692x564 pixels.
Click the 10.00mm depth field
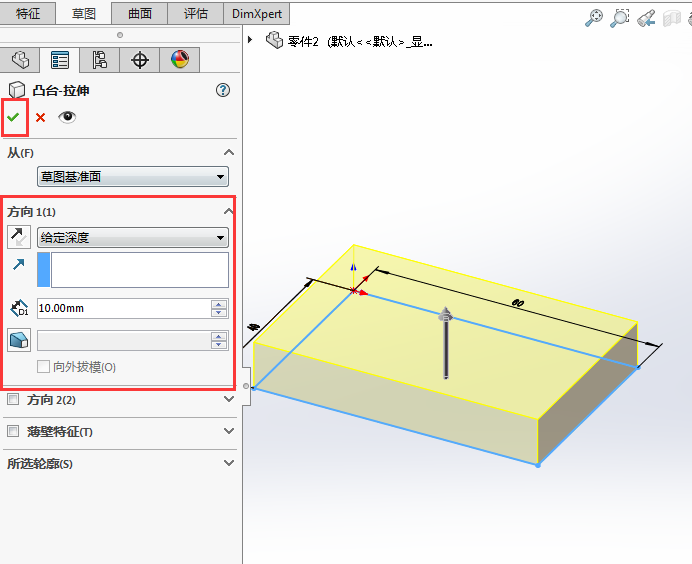click(x=124, y=308)
